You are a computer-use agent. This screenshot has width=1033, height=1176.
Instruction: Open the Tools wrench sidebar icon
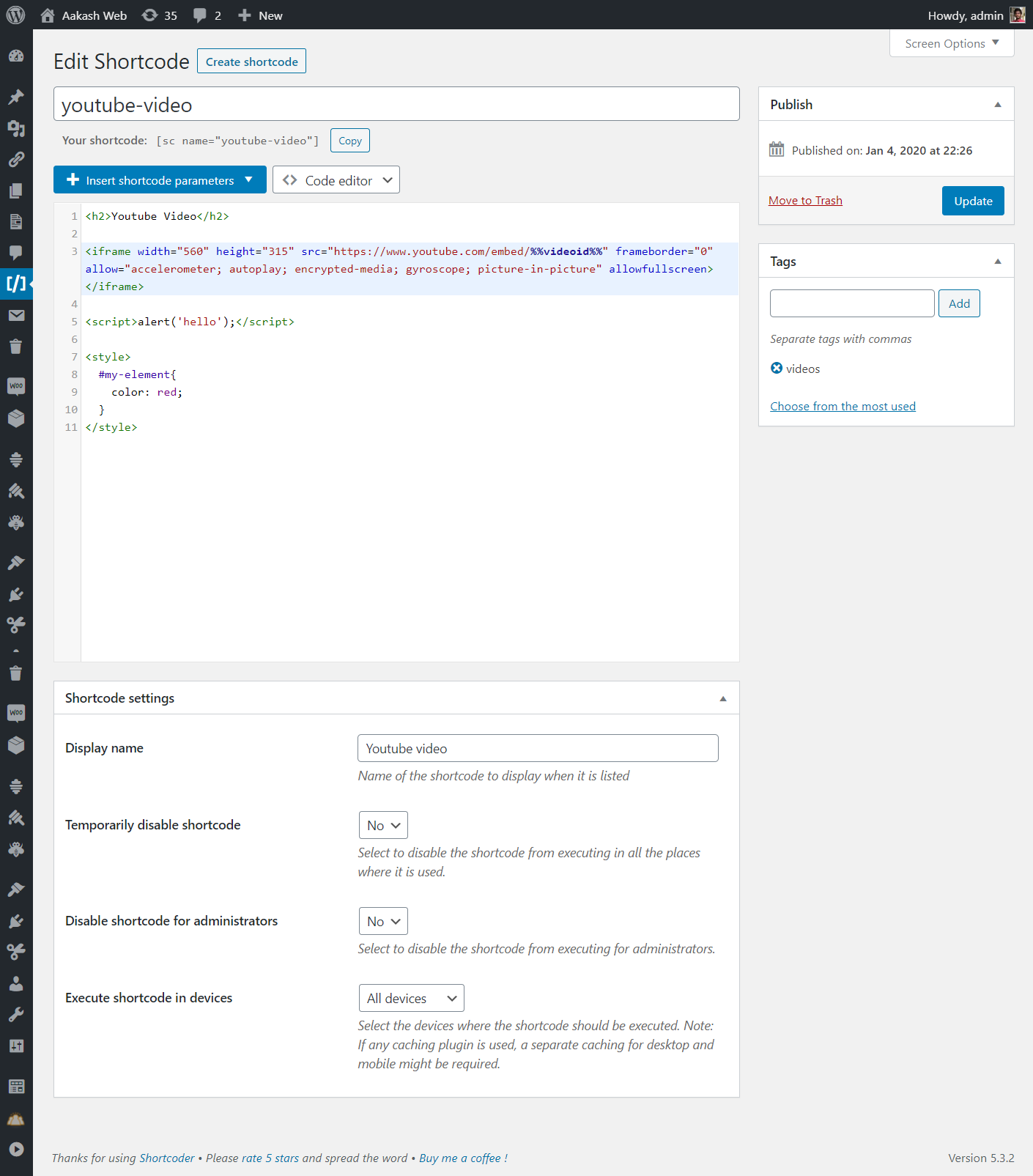(16, 1015)
